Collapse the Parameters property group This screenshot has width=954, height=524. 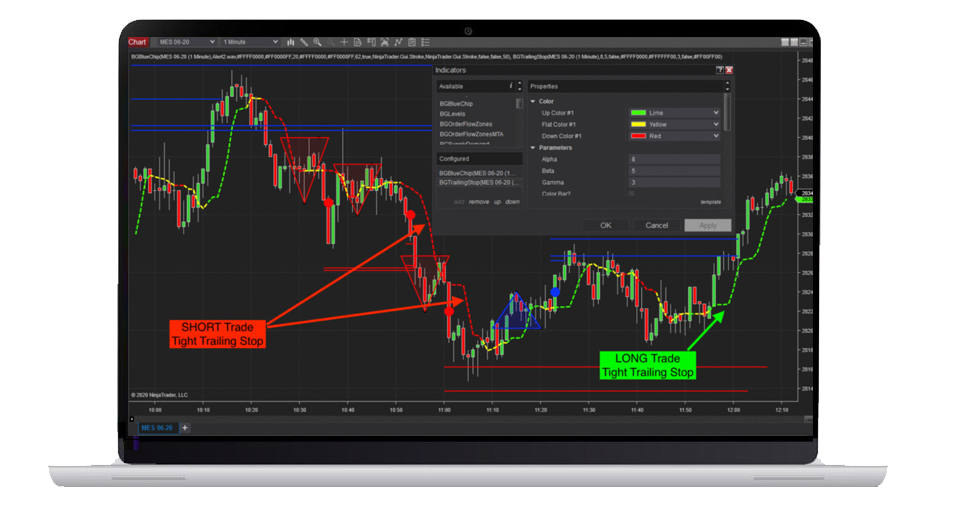coord(533,147)
